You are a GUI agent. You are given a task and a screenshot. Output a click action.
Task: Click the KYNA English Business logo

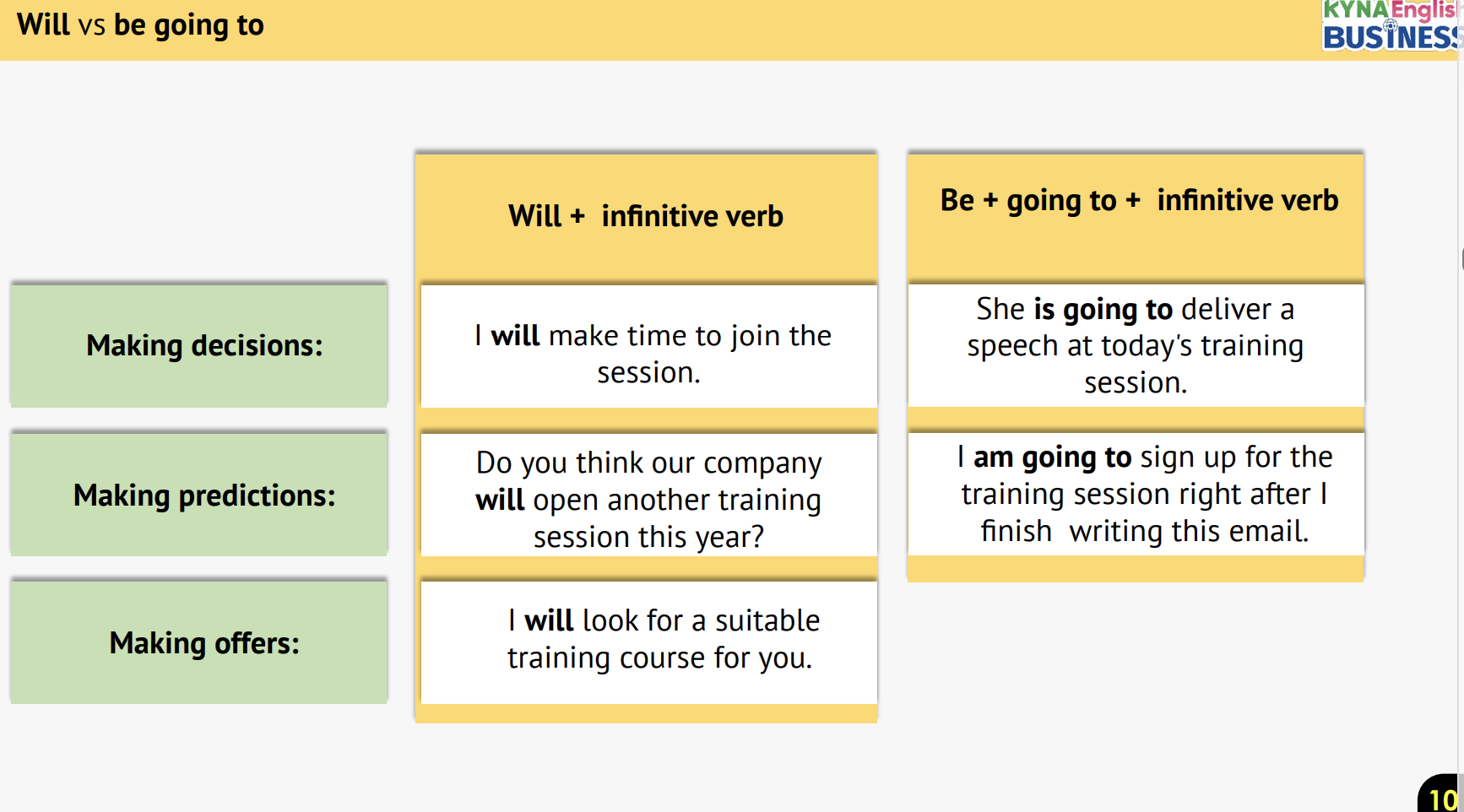click(1391, 25)
